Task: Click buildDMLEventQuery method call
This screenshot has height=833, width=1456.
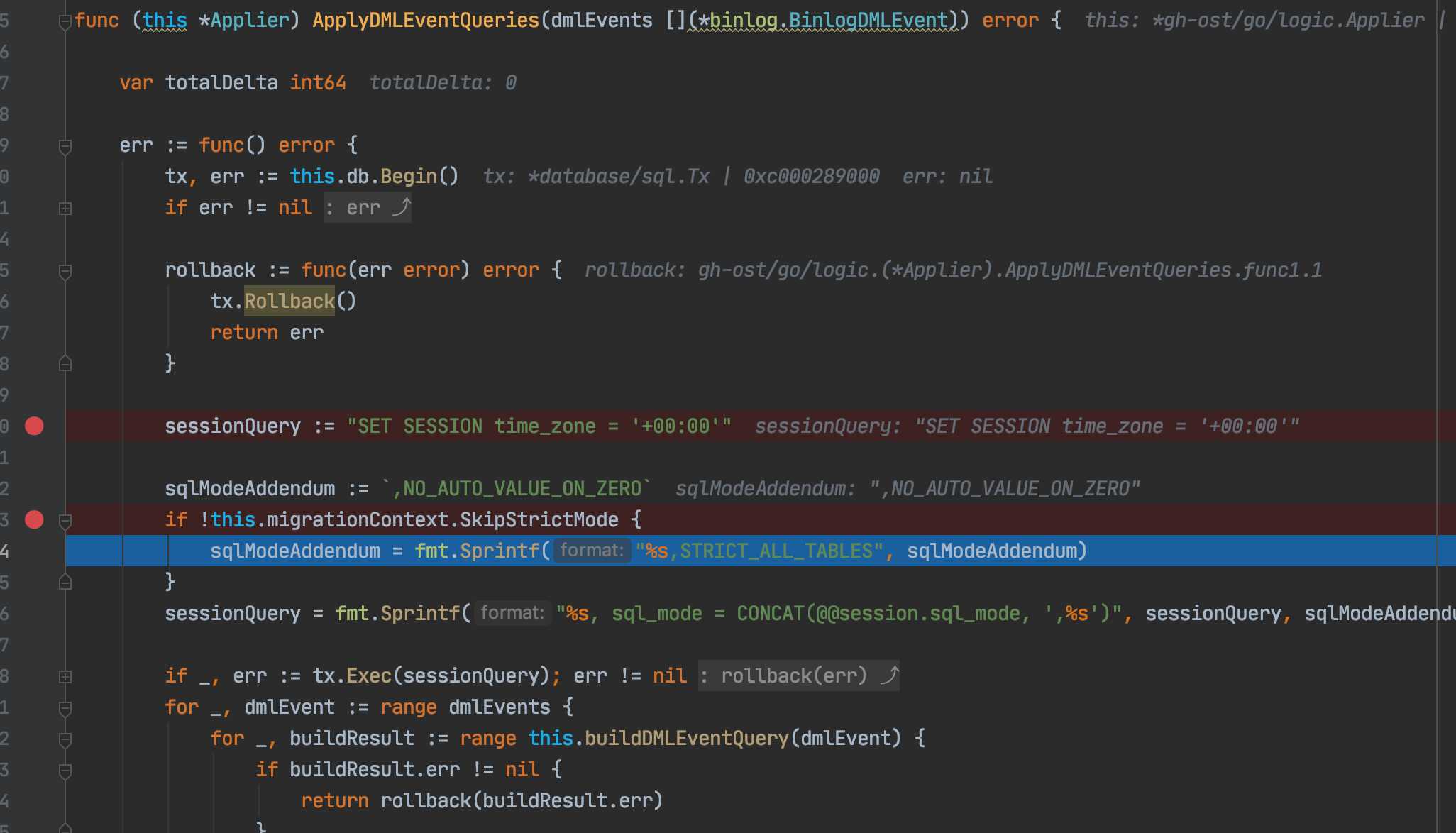Action: point(687,738)
